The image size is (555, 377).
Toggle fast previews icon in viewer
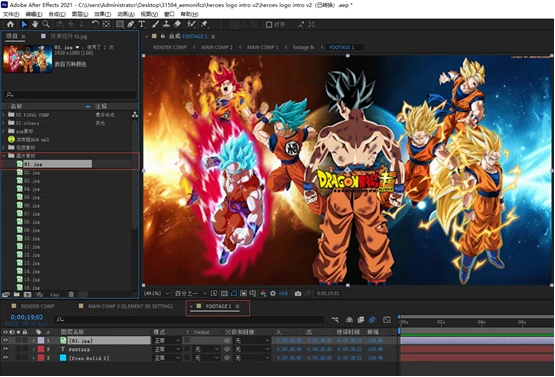pyautogui.click(x=214, y=293)
